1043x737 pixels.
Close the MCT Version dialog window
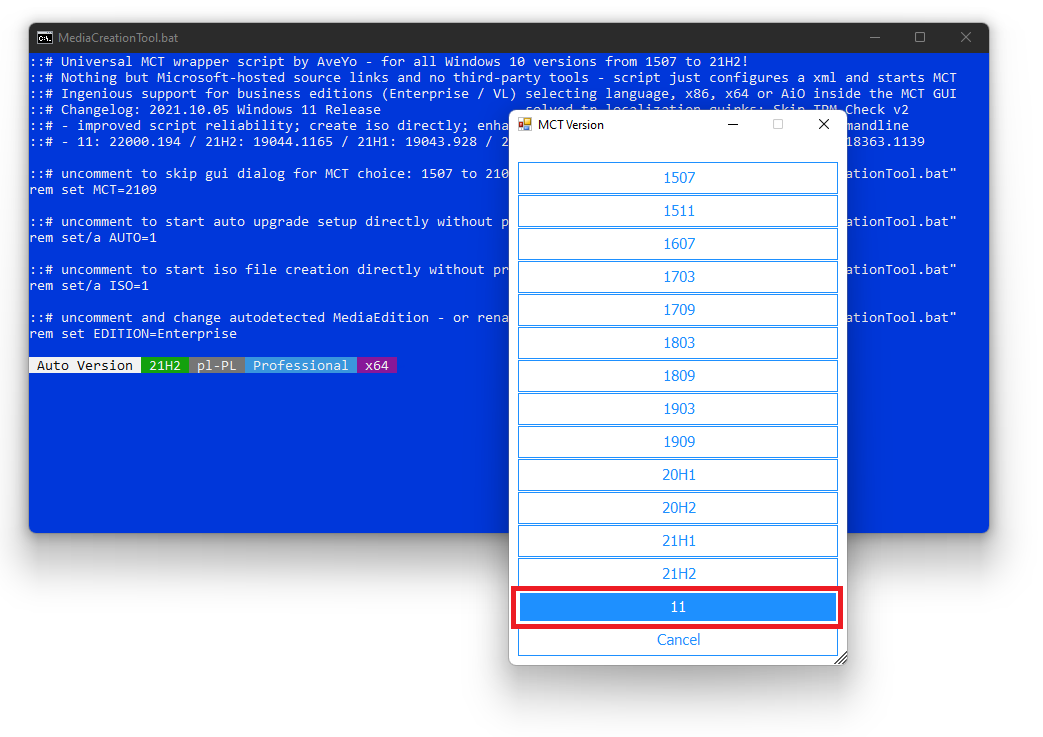point(823,124)
